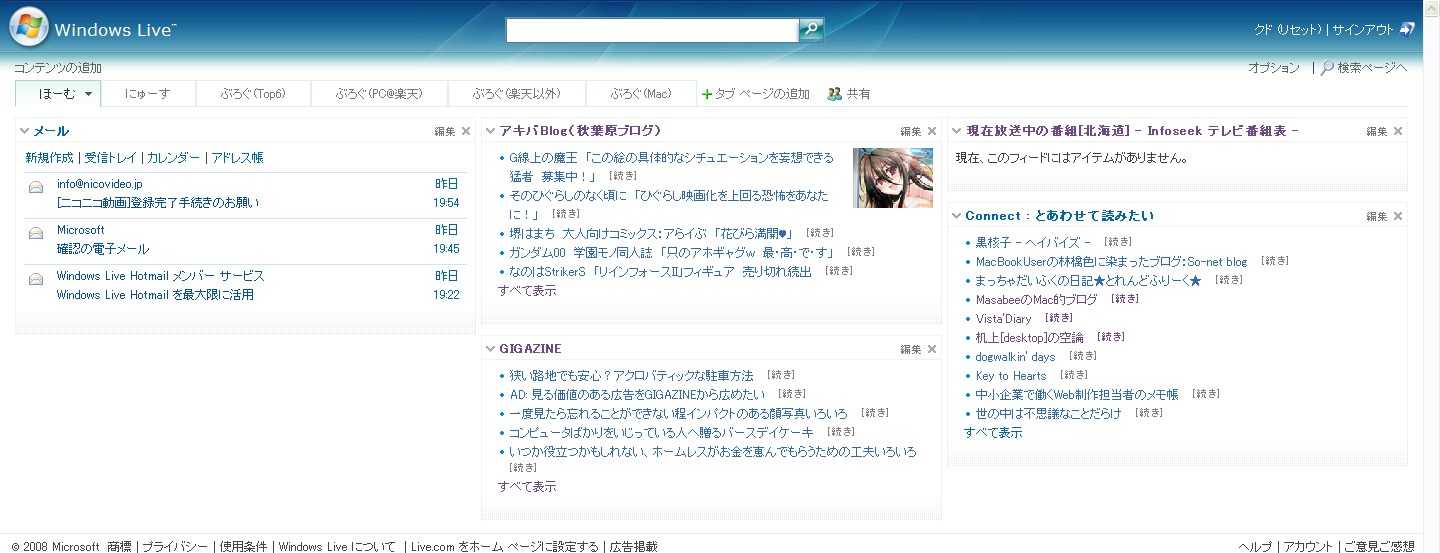Click the green plus add-tab icon

pos(707,94)
